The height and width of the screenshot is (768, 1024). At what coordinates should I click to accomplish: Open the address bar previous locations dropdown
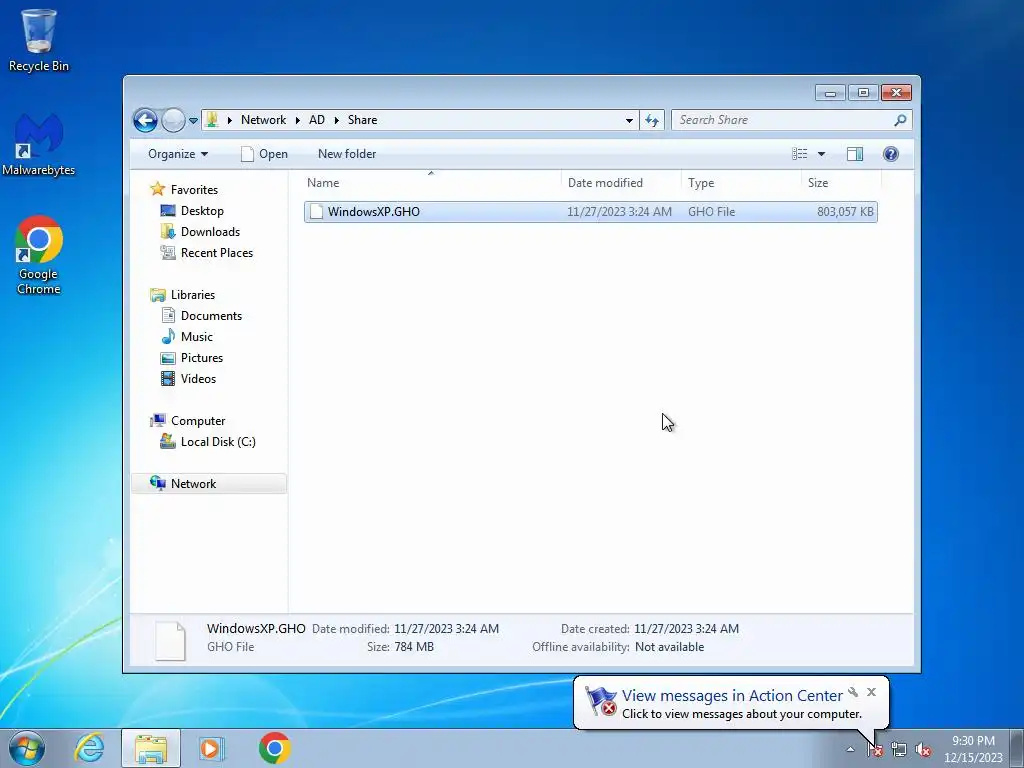629,120
